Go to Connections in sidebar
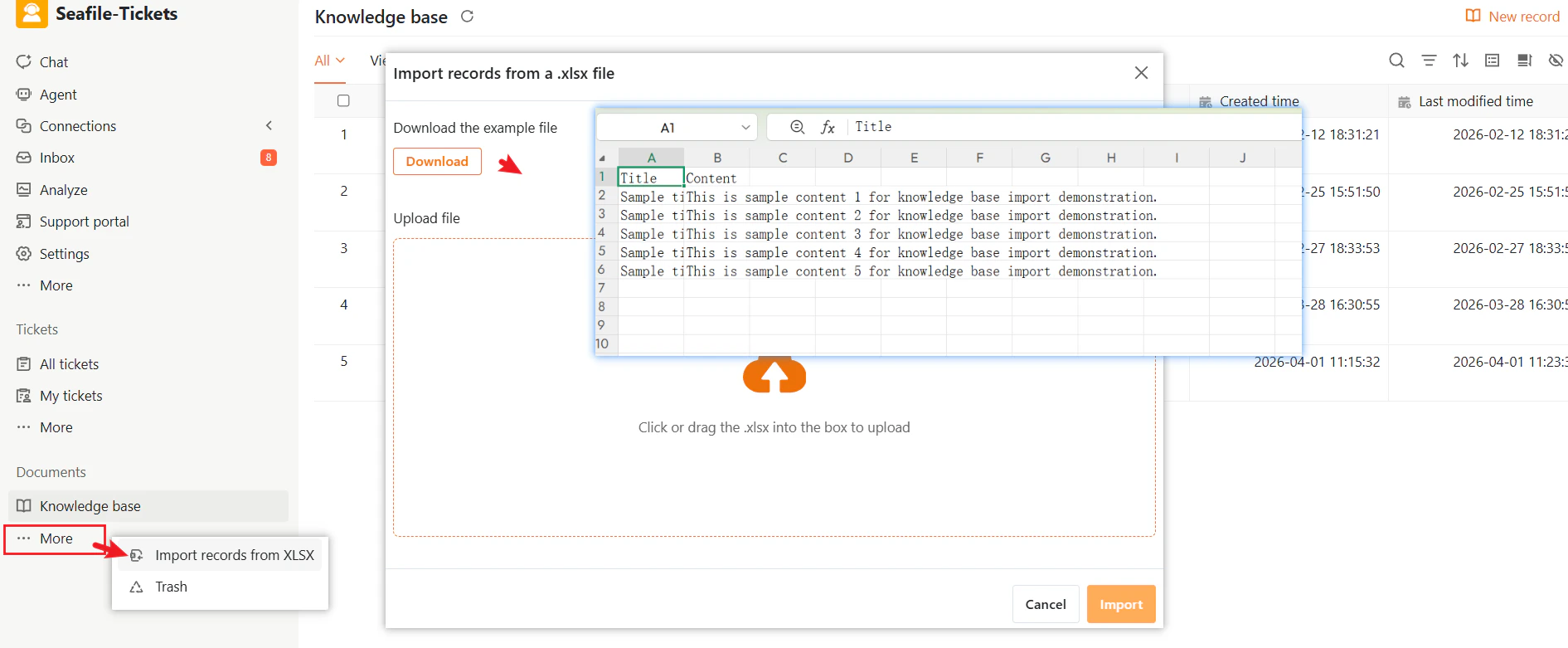 (x=77, y=126)
